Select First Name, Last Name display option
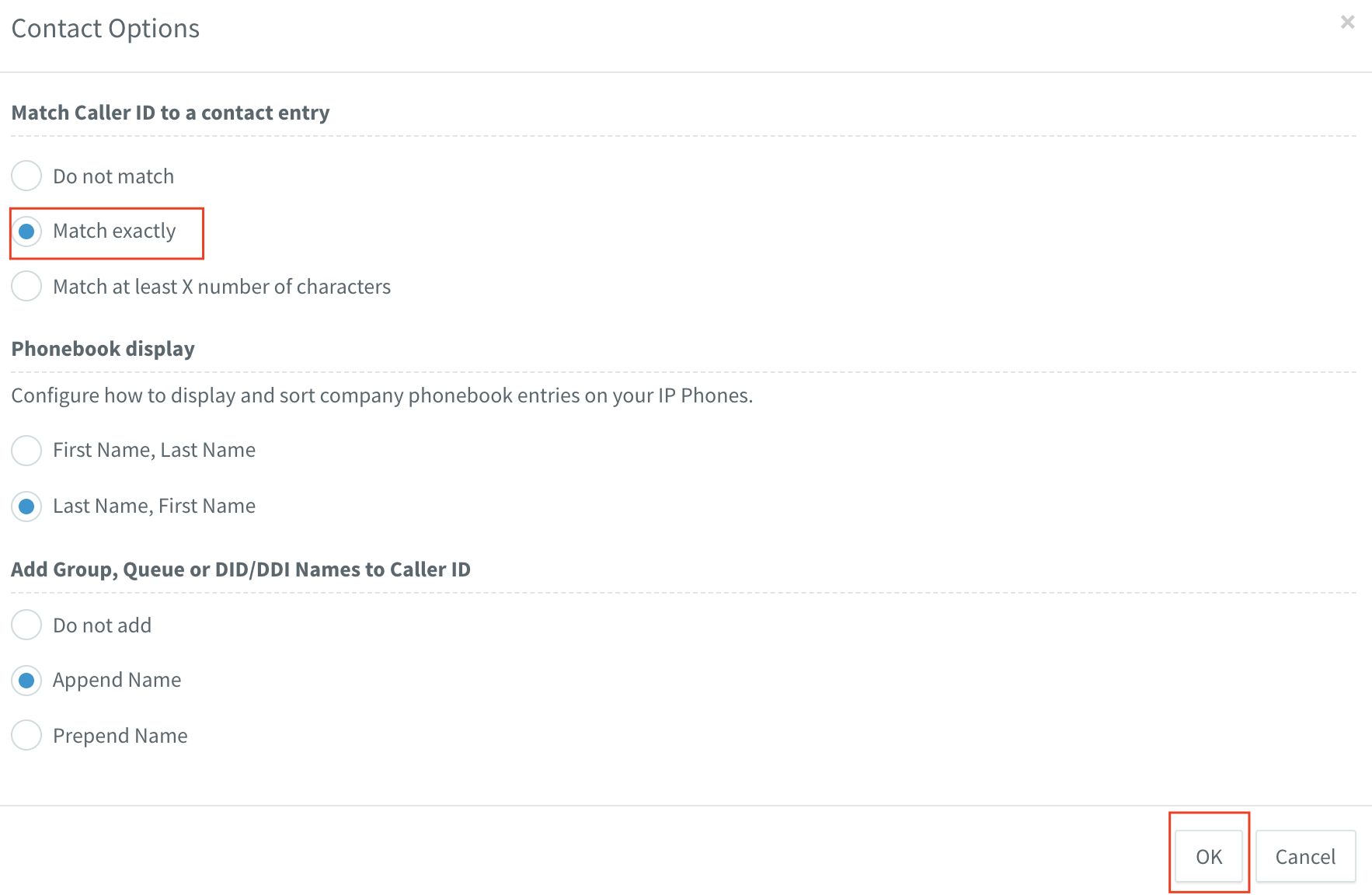Image resolution: width=1372 pixels, height=895 pixels. pyautogui.click(x=26, y=451)
